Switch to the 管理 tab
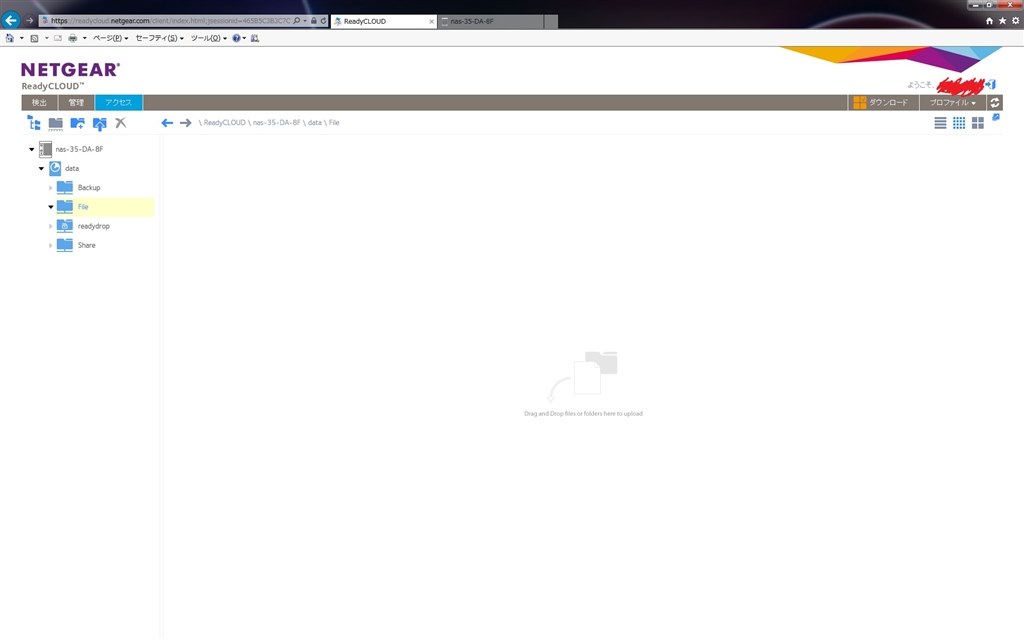 (76, 103)
